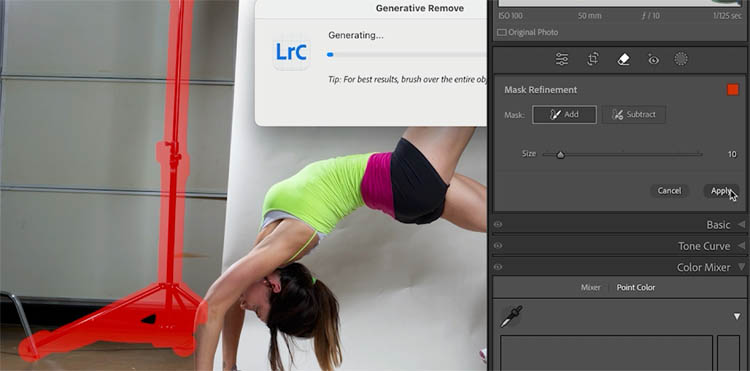The height and width of the screenshot is (371, 750).
Task: Click the Cancel button
Action: [669, 191]
